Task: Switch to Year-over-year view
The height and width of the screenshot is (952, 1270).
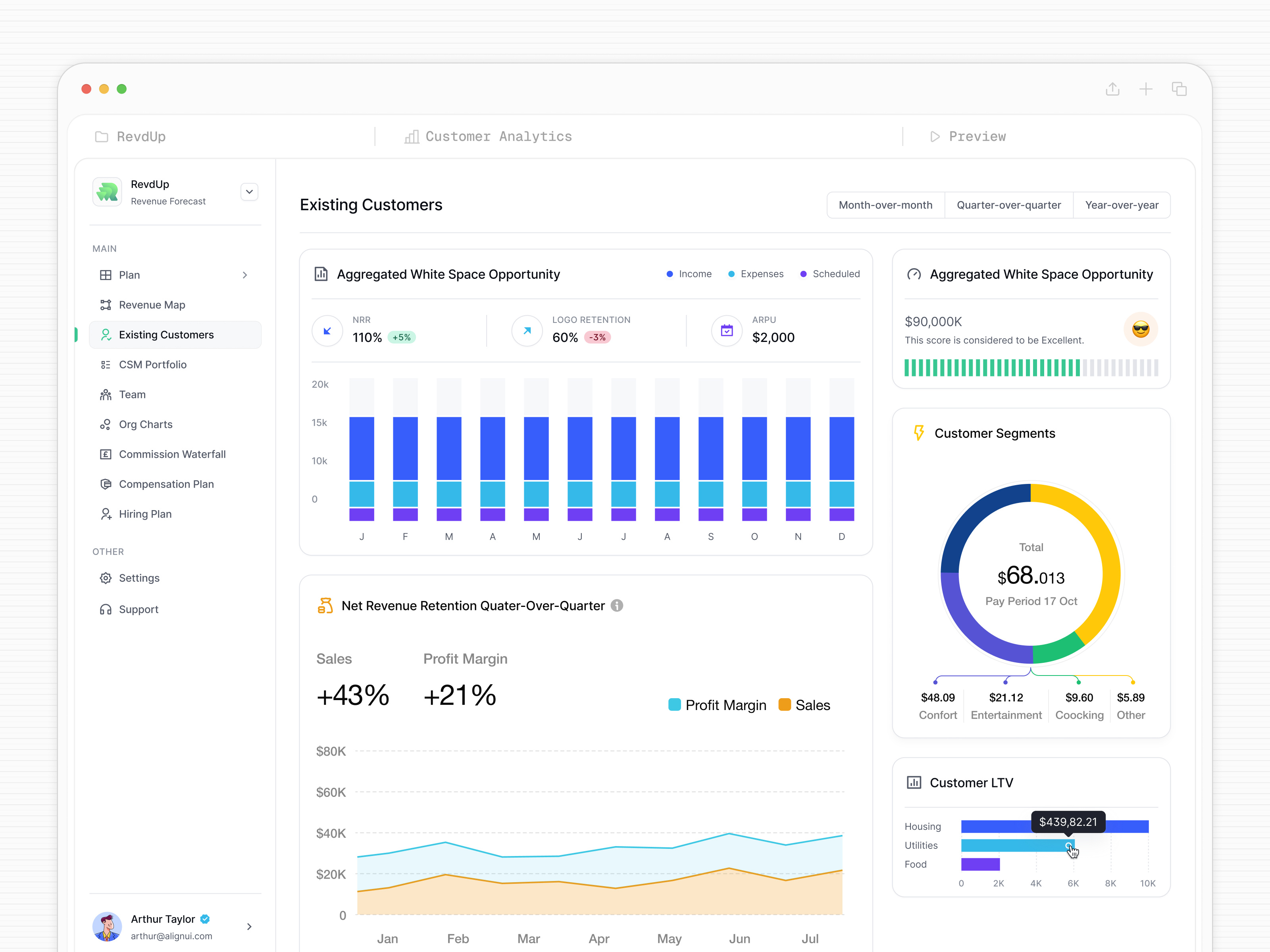Action: tap(1122, 205)
